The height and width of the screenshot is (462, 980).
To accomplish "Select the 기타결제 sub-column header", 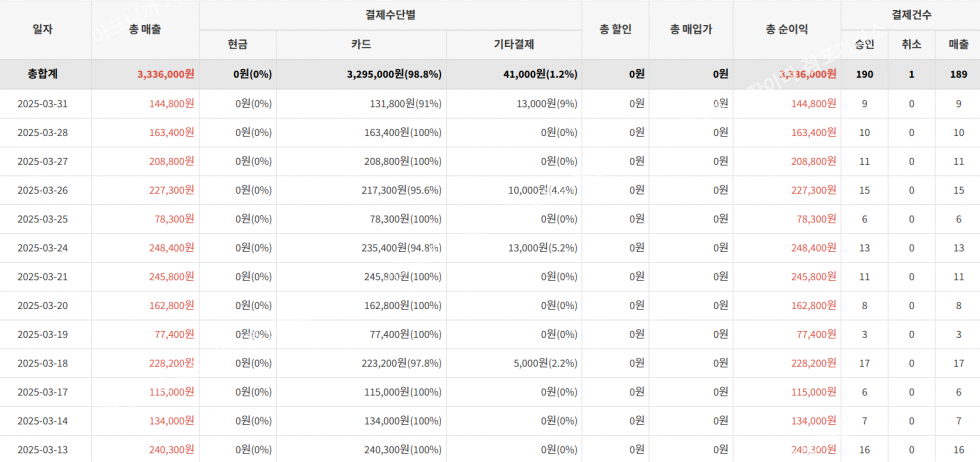I will tap(514, 45).
